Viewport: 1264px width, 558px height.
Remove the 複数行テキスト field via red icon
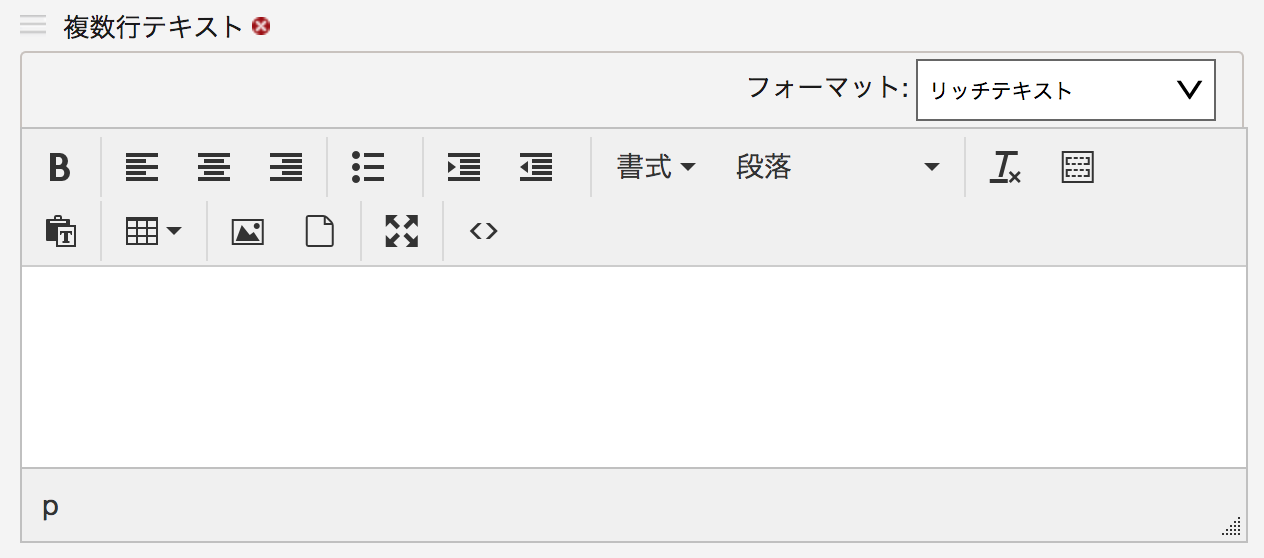coord(261,27)
